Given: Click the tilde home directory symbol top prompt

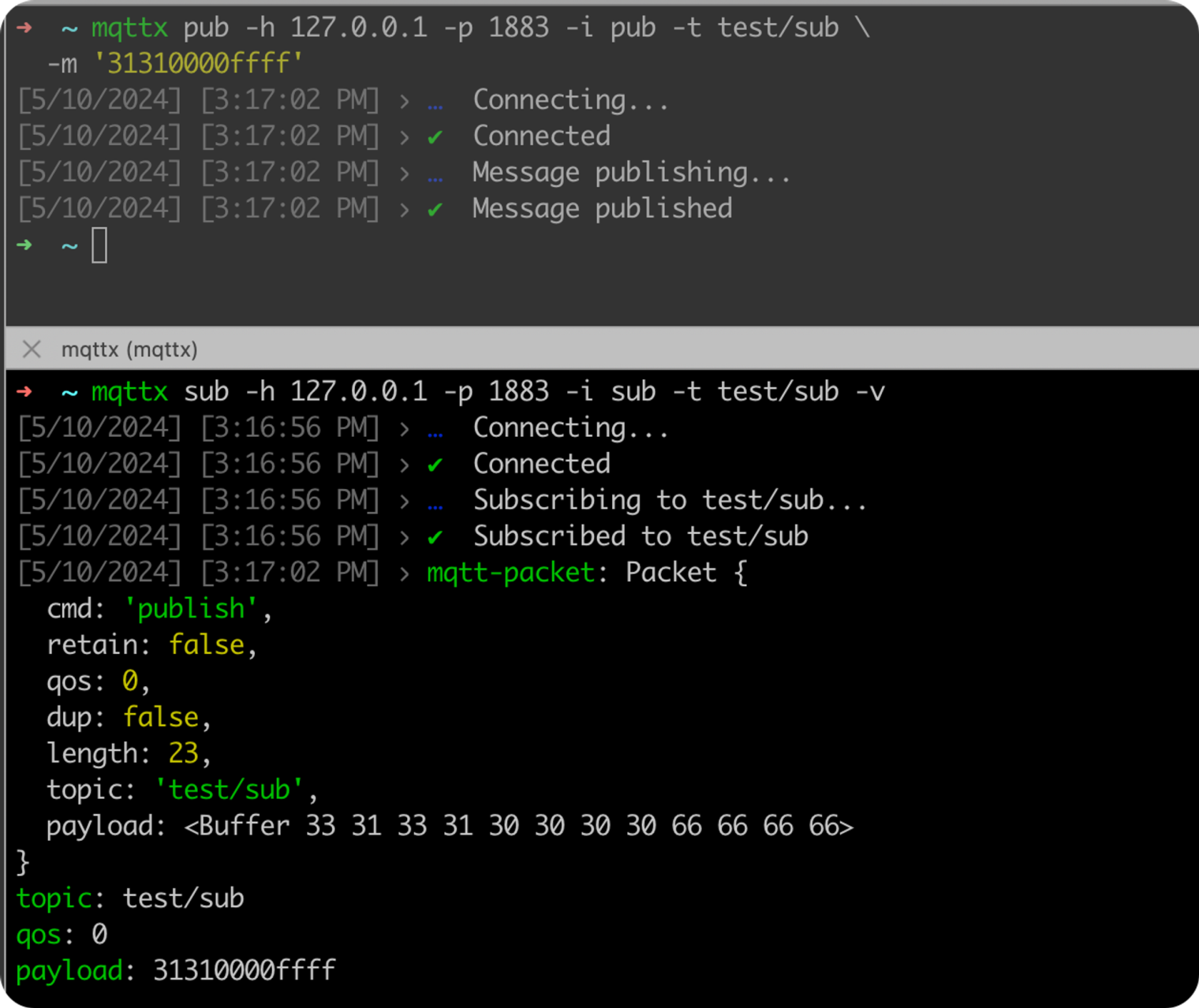Looking at the screenshot, I should (x=69, y=28).
